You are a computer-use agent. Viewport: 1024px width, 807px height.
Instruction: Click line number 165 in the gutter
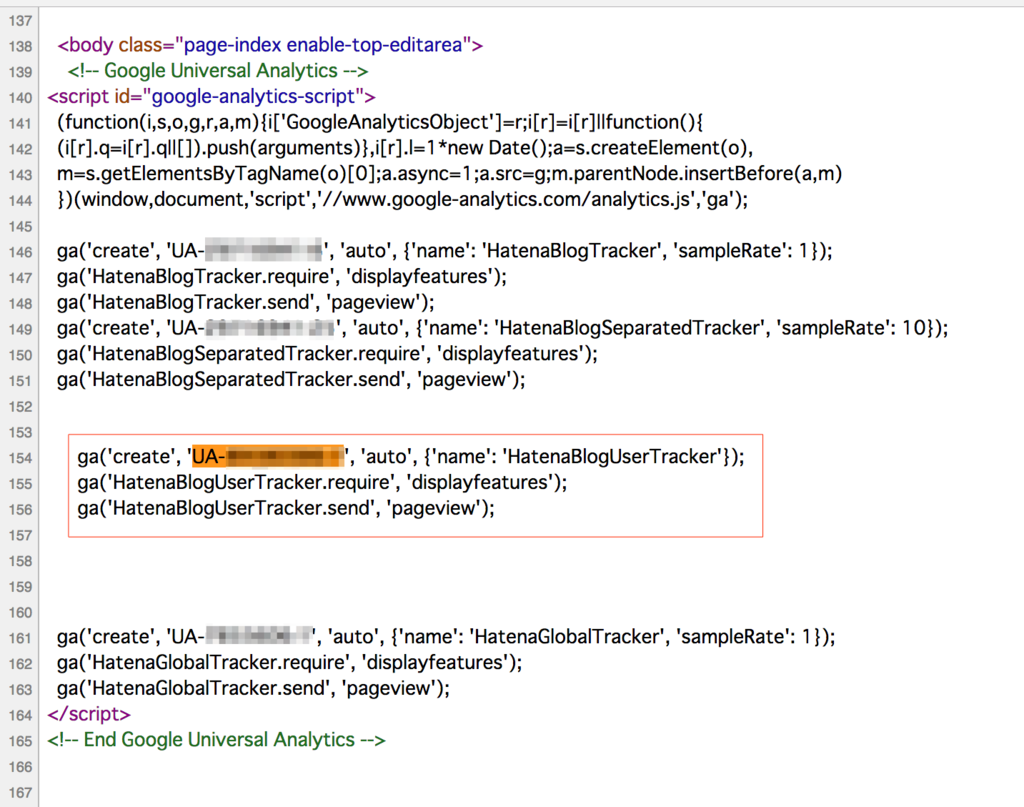pyautogui.click(x=20, y=741)
